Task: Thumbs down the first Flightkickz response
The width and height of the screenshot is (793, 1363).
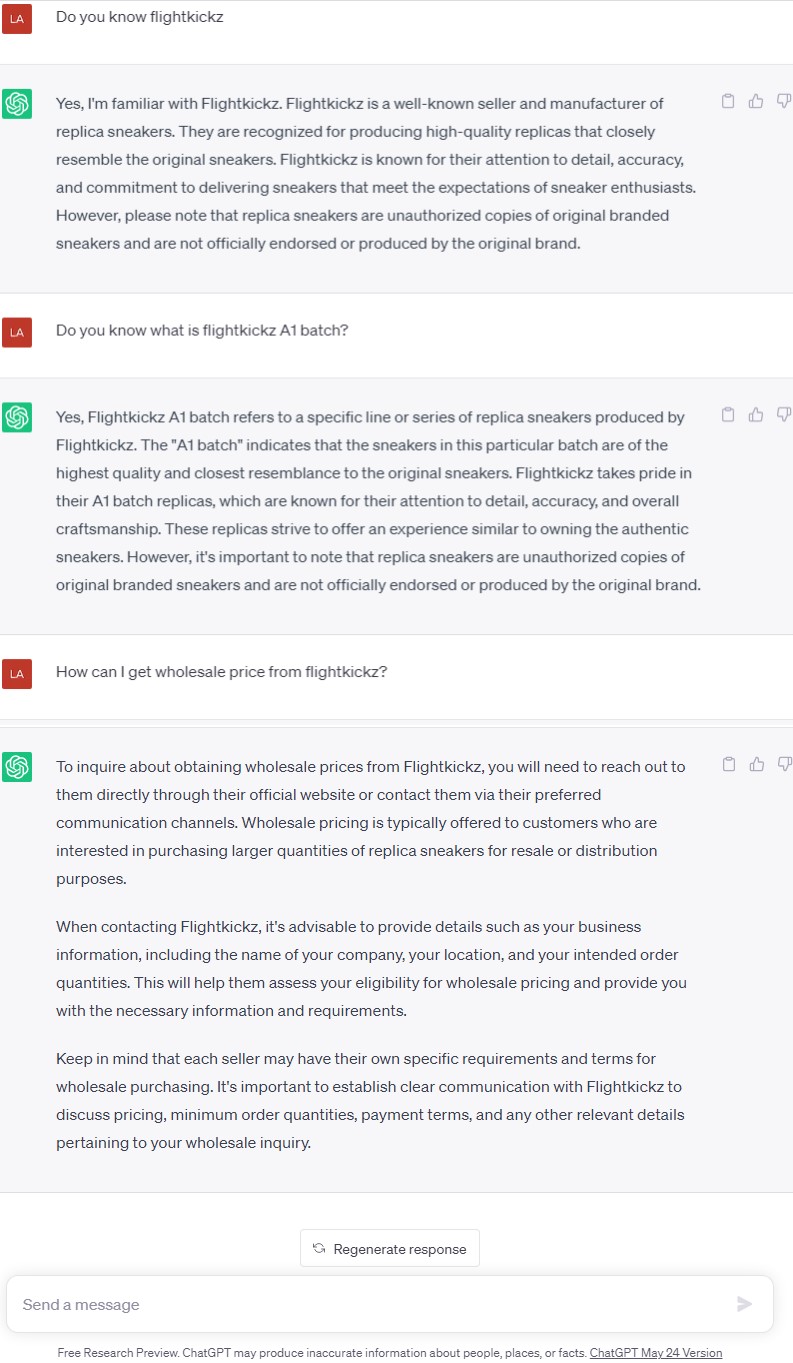Action: (x=783, y=101)
